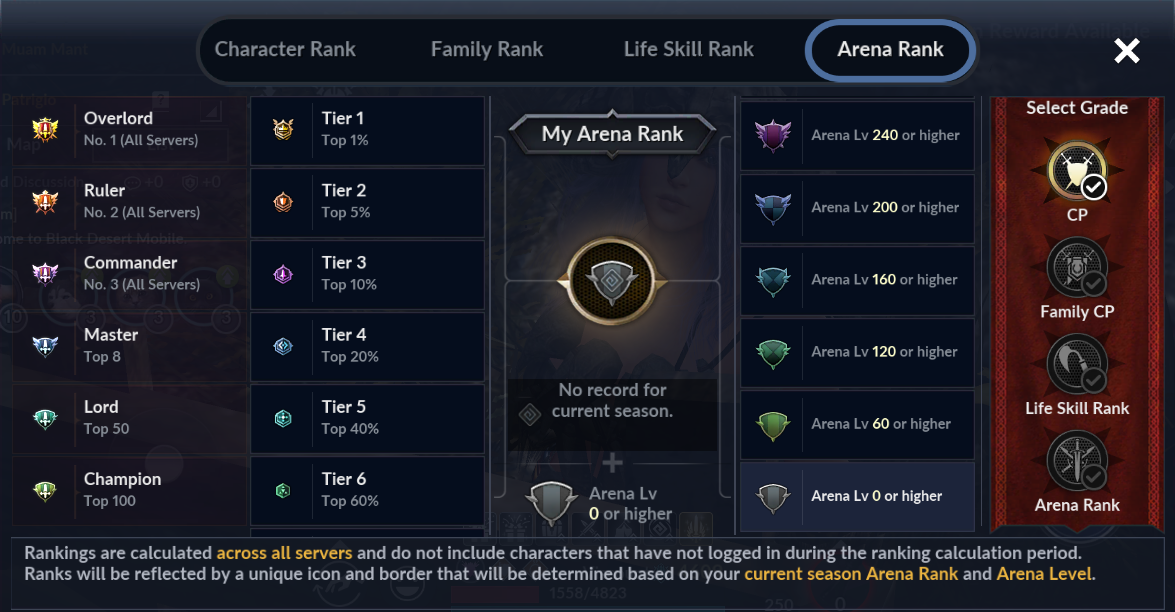This screenshot has width=1175, height=612.
Task: Select the CP grade shield icon
Action: (x=1077, y=171)
